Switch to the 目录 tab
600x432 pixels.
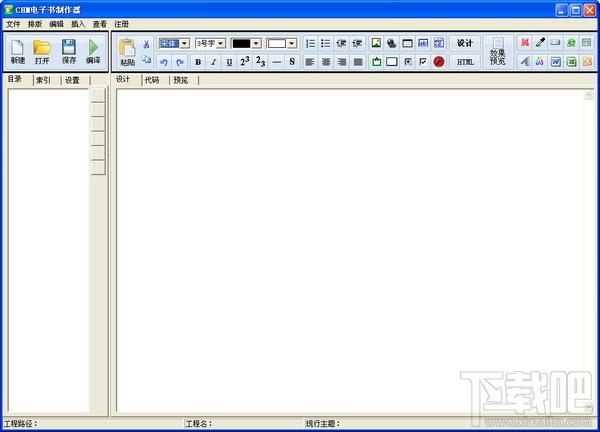[15, 79]
